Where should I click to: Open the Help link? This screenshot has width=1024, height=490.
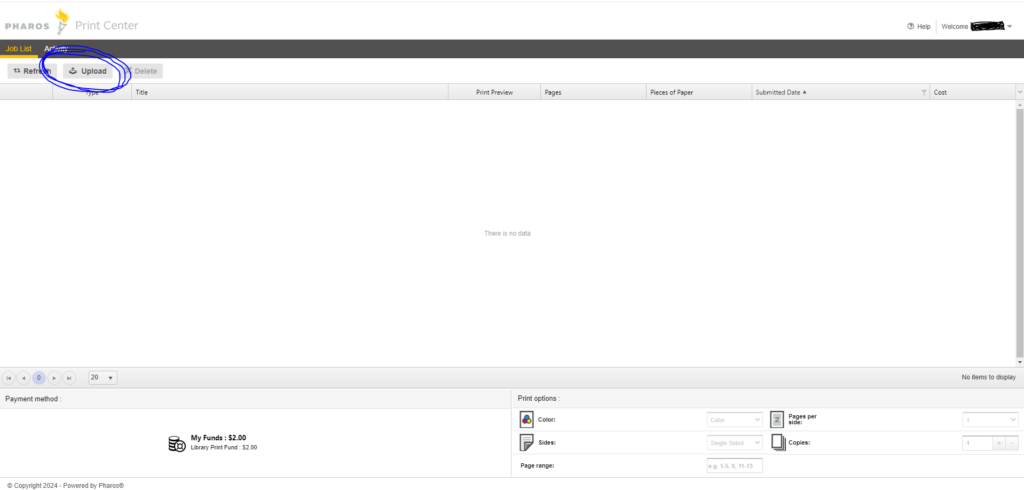click(919, 27)
